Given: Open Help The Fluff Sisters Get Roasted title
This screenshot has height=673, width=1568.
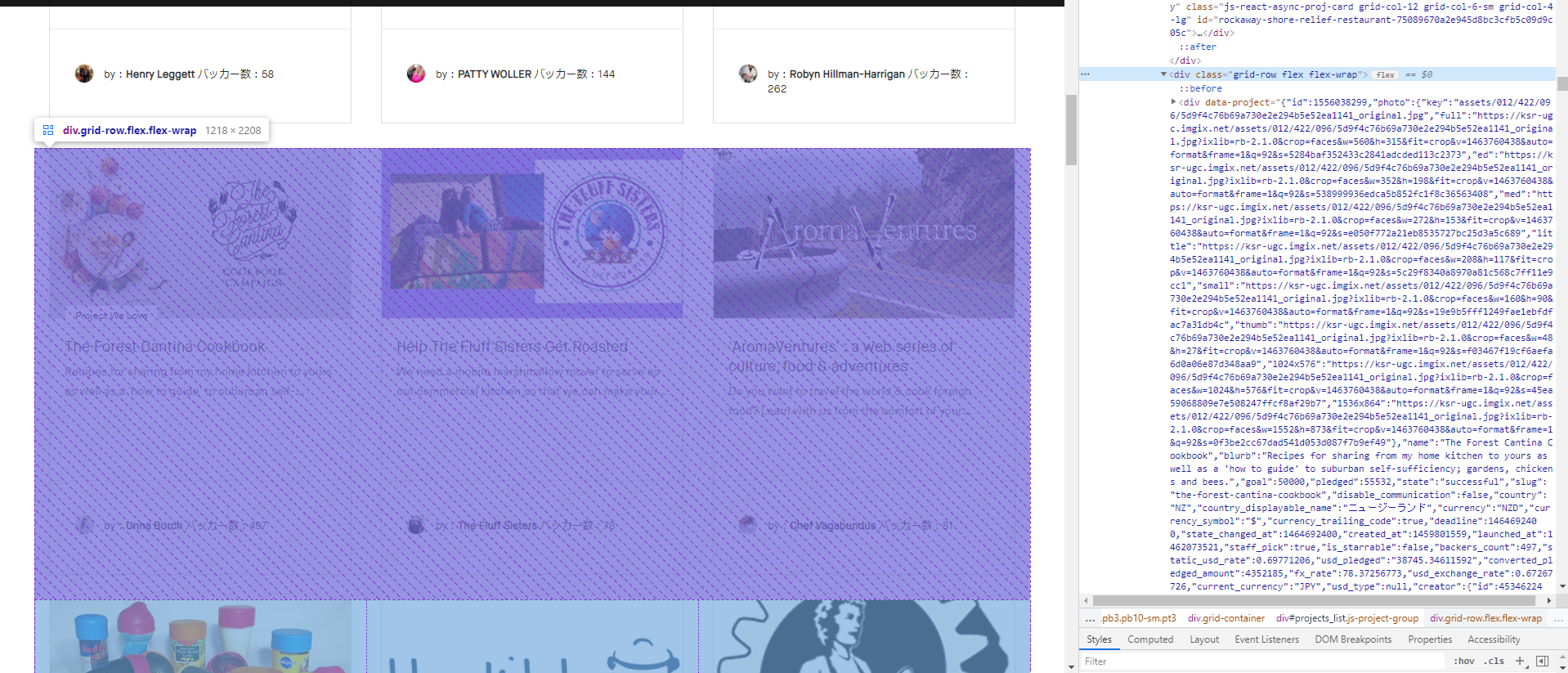Looking at the screenshot, I should [x=512, y=347].
